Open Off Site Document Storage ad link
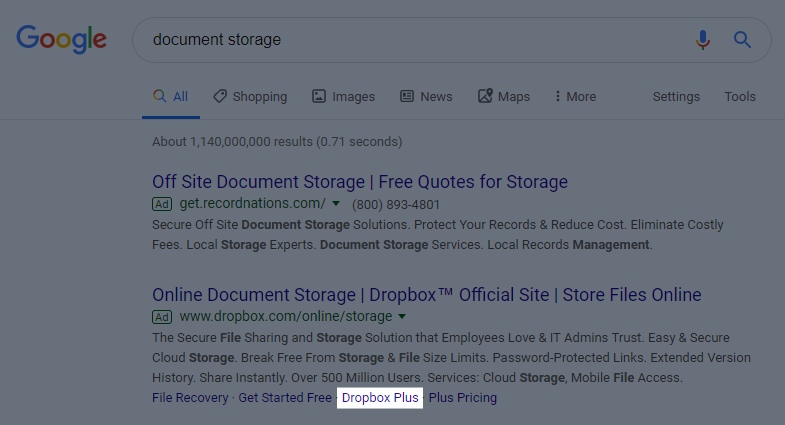The image size is (785, 425). (360, 182)
